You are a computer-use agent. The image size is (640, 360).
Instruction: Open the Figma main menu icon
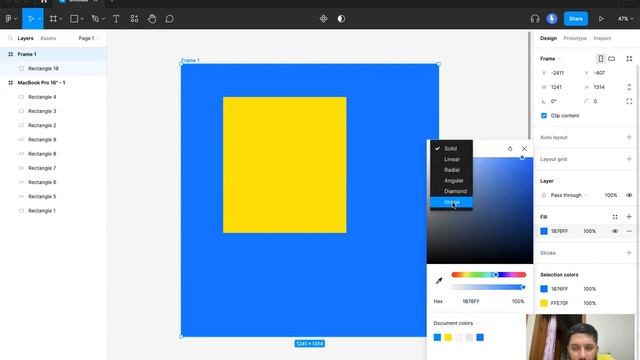[9, 19]
